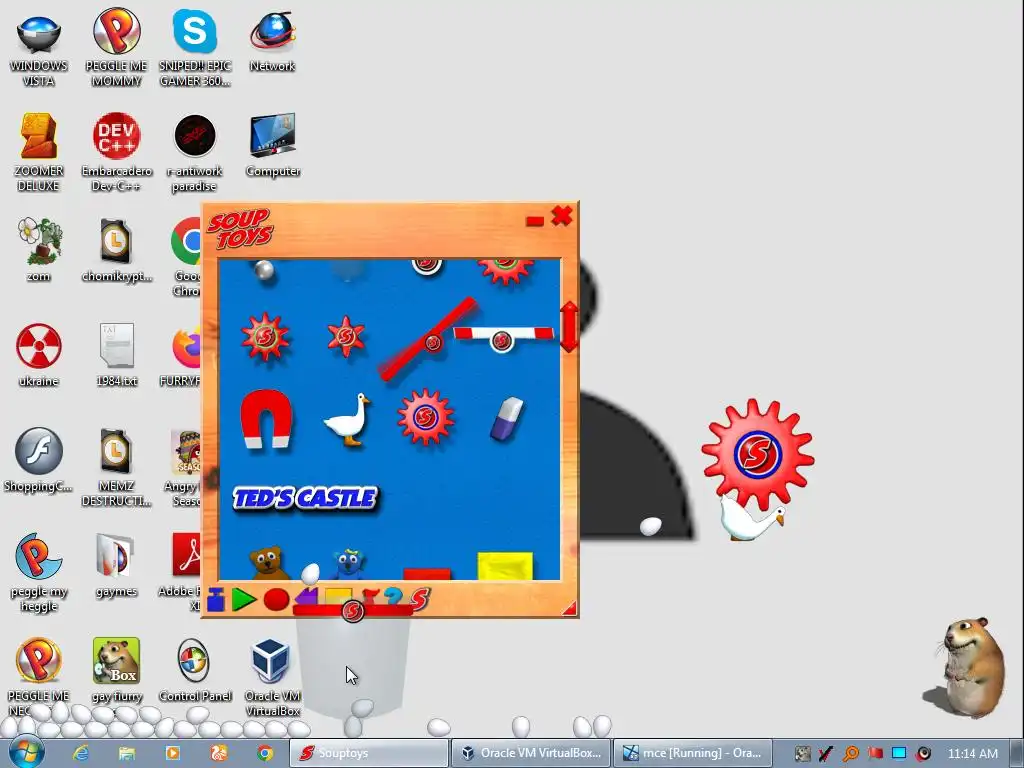
Task: Select the Embarcadero Dev-C++ desktop icon
Action: 116,153
